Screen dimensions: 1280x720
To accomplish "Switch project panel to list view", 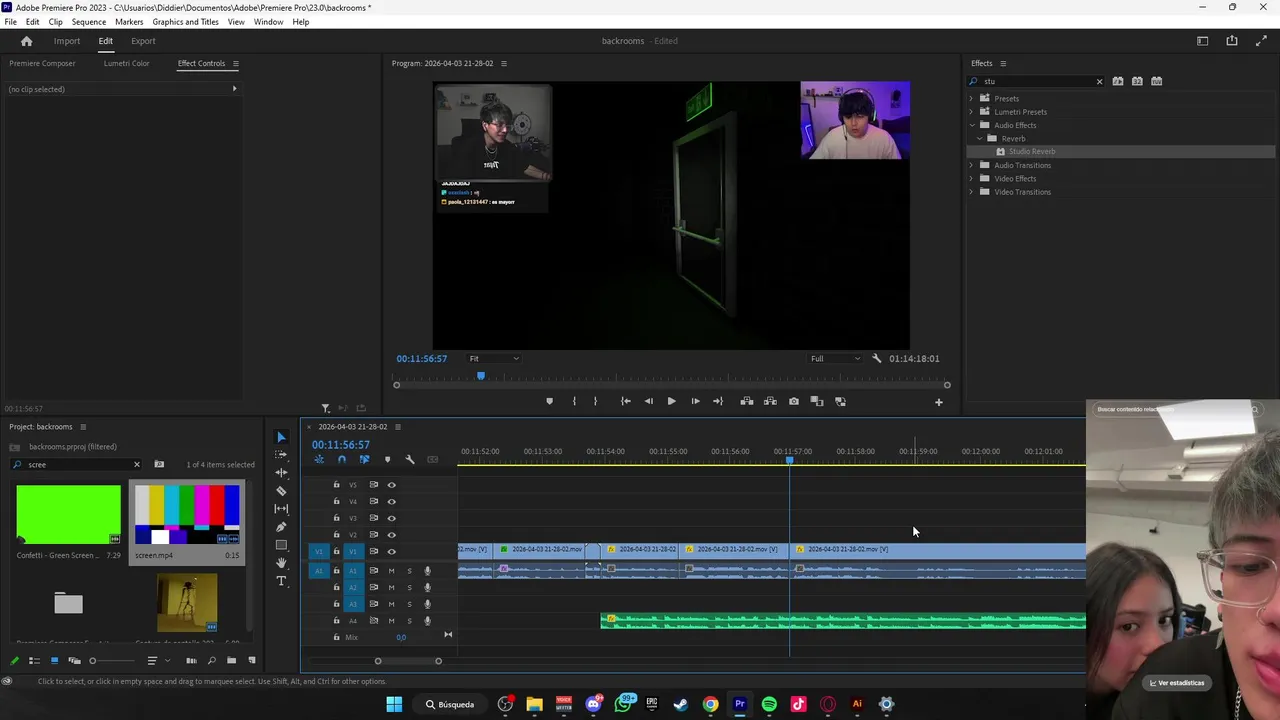I will pyautogui.click(x=34, y=660).
